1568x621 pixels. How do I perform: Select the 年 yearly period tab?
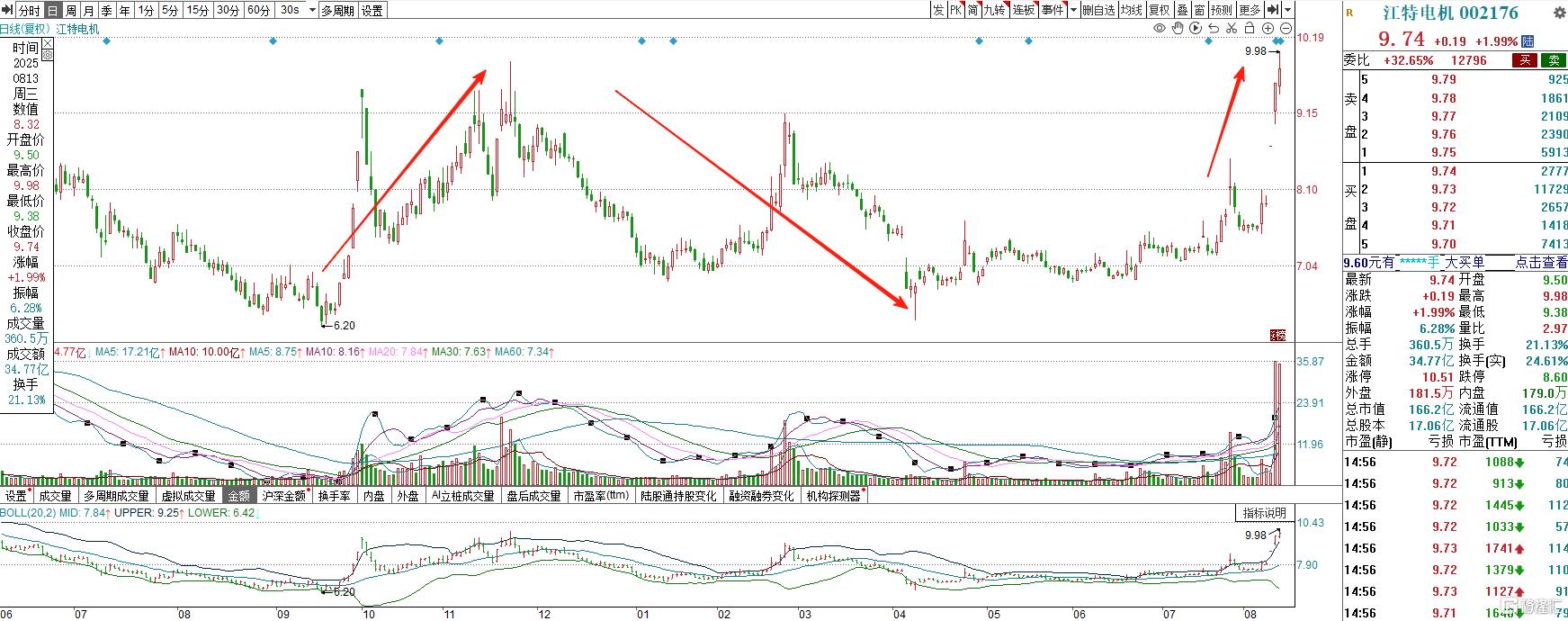[x=124, y=10]
